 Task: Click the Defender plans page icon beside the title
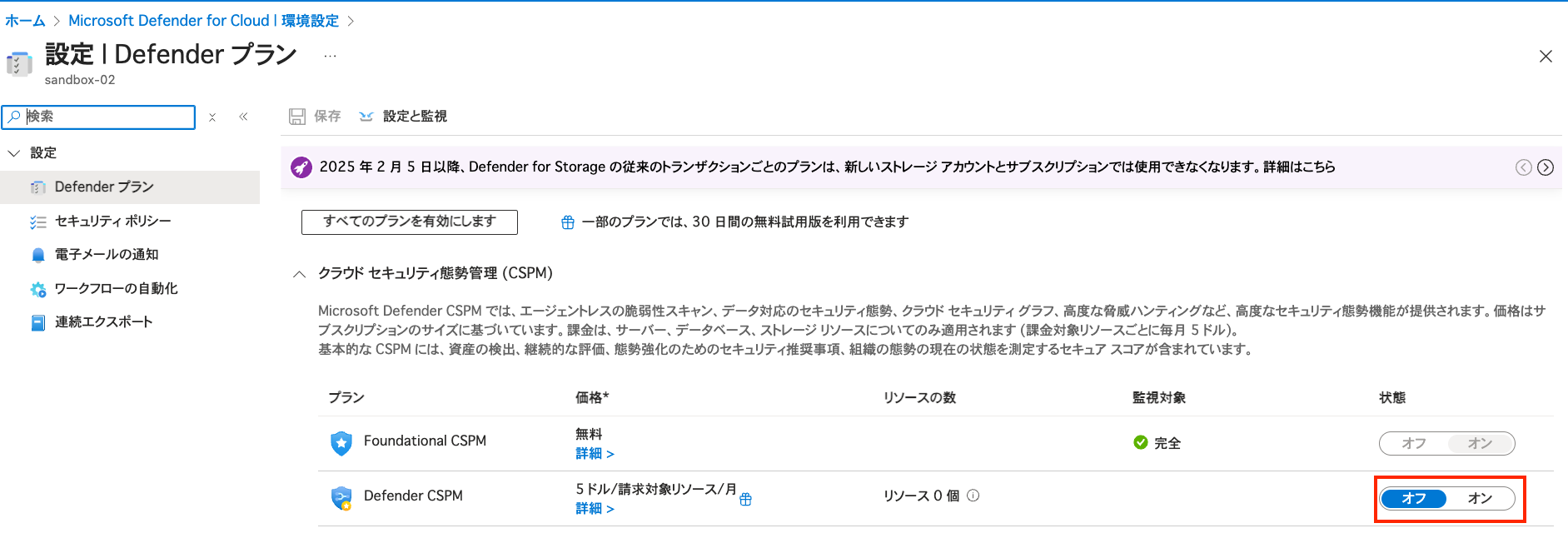[x=19, y=63]
